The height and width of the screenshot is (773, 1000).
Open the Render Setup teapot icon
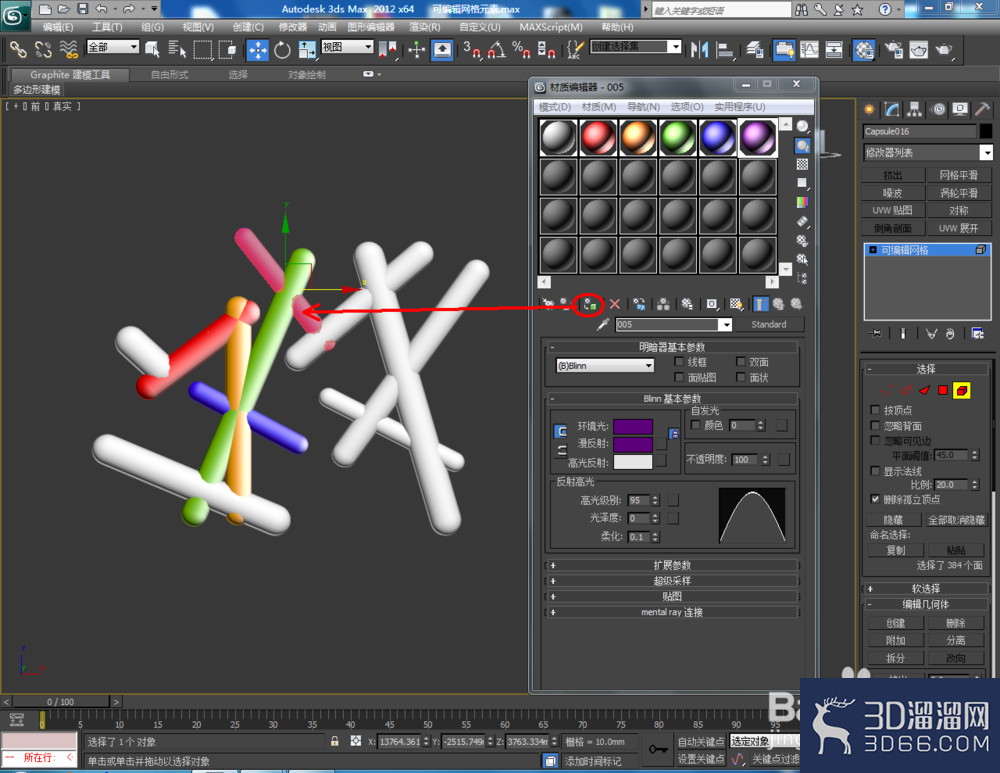tap(893, 50)
